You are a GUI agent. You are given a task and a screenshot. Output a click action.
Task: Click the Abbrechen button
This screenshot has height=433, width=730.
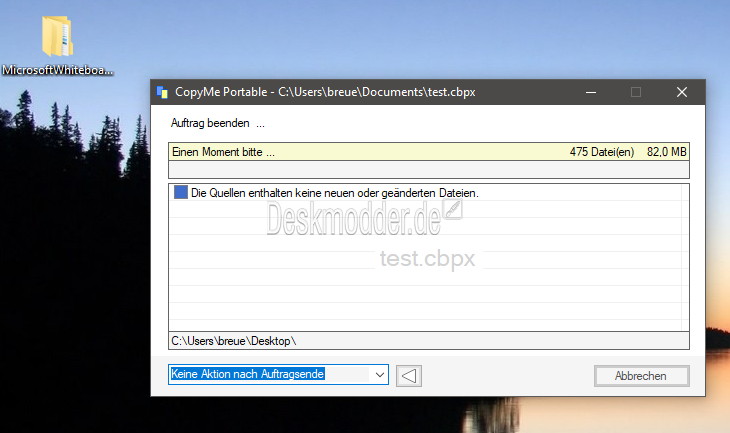click(x=642, y=376)
